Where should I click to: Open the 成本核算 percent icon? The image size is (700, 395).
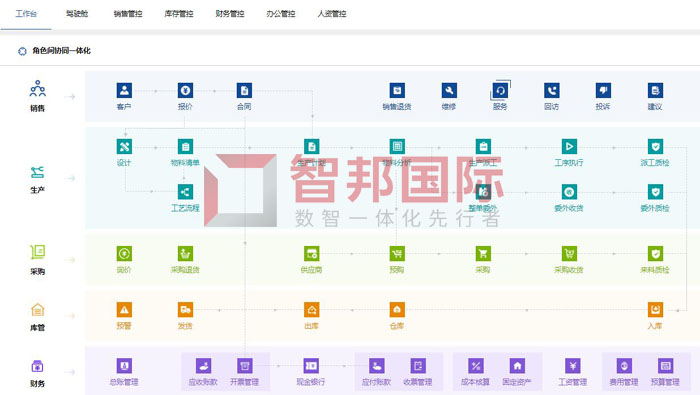point(476,366)
